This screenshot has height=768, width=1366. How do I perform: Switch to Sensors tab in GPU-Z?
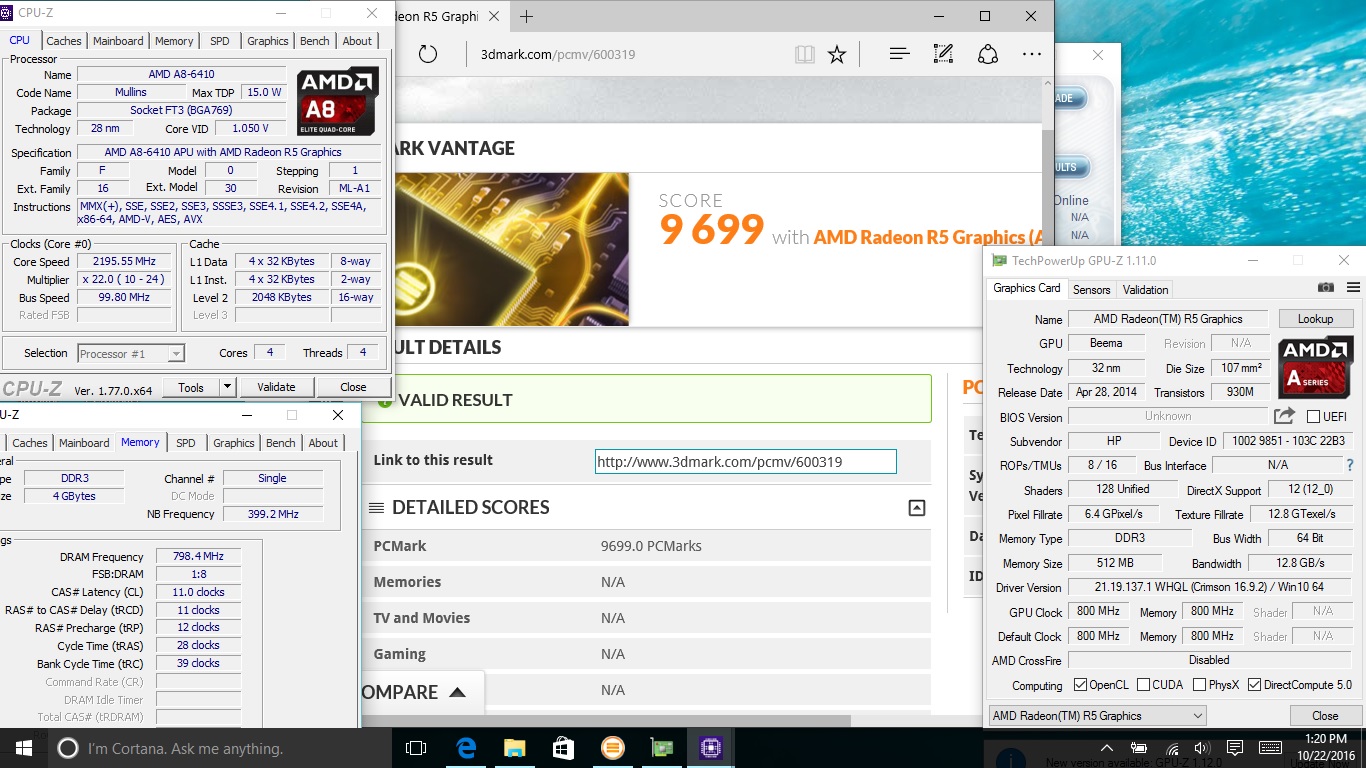click(x=1092, y=290)
